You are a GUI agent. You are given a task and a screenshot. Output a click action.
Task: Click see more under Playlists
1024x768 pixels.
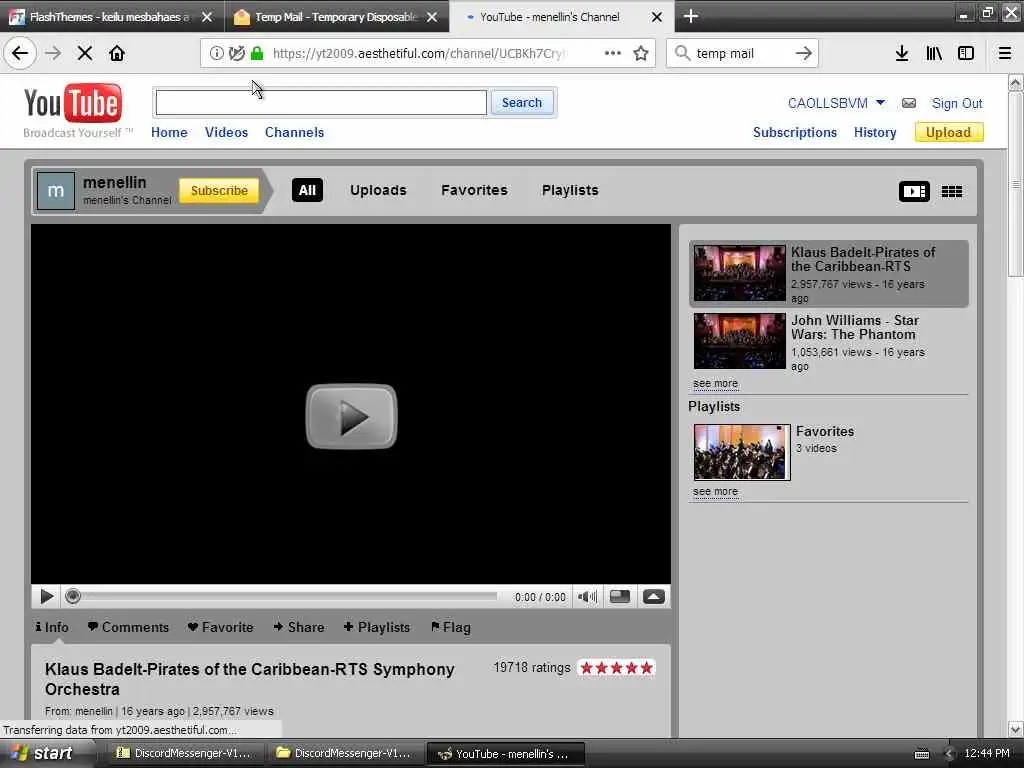click(x=716, y=491)
